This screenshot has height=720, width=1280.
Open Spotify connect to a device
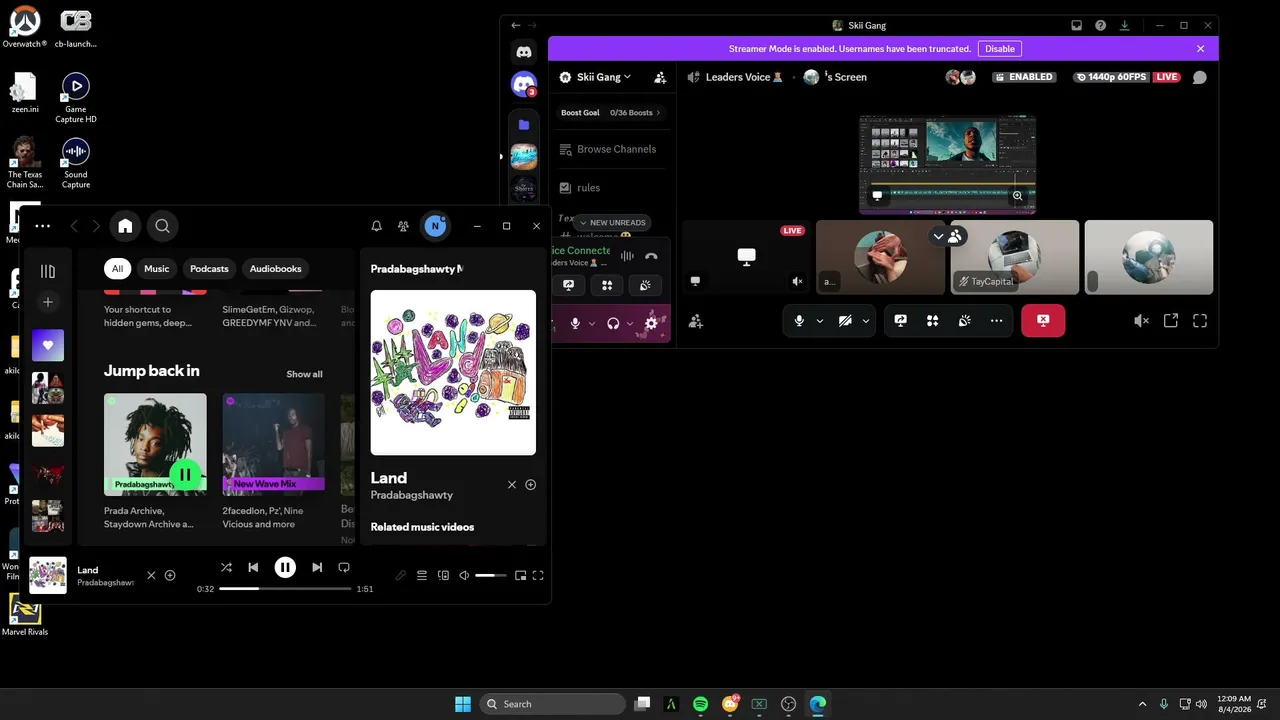(x=444, y=575)
